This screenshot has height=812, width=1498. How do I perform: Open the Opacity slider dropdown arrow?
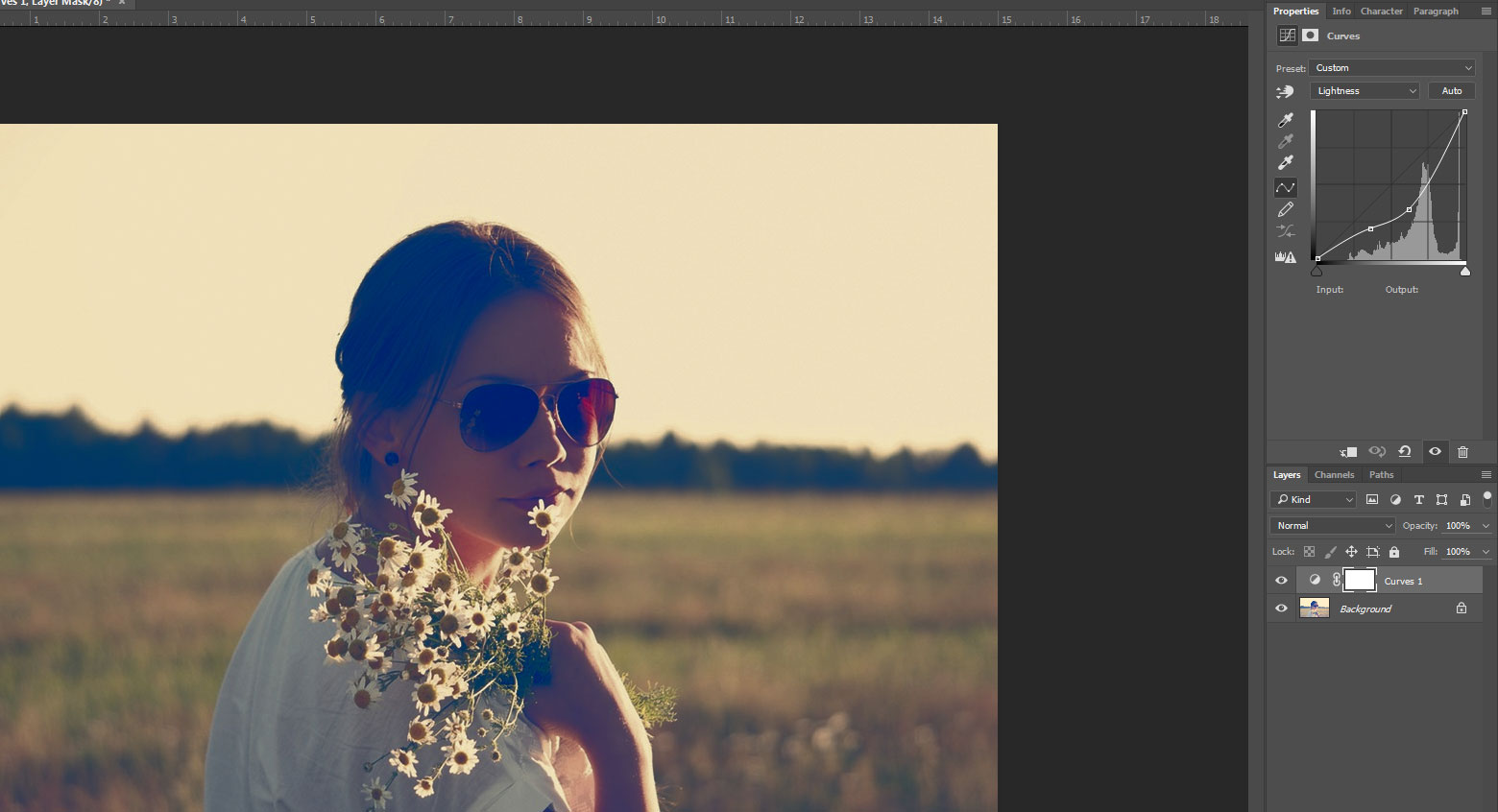[1486, 526]
